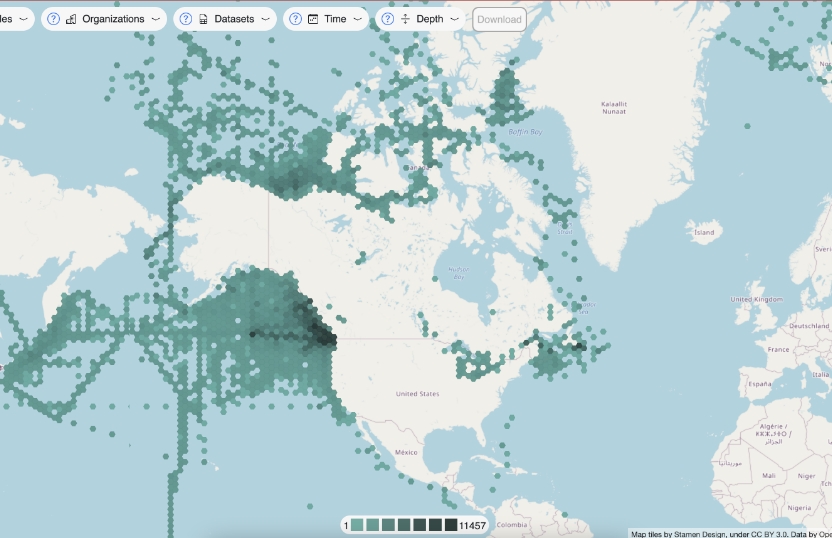This screenshot has width=832, height=538.
Task: Click the help icon beside Datasets
Action: click(x=186, y=19)
